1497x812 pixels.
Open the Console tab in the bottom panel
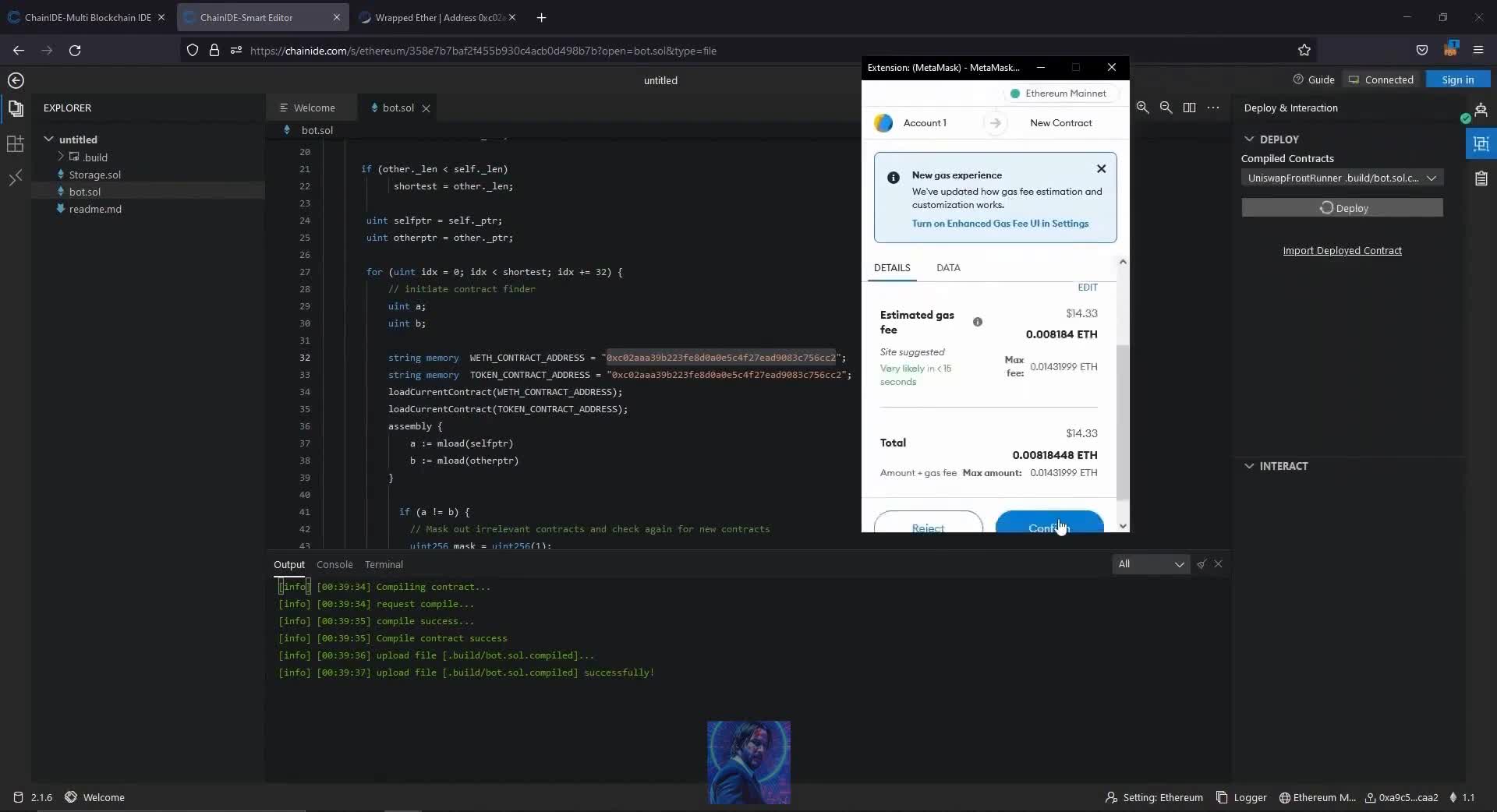(x=334, y=564)
